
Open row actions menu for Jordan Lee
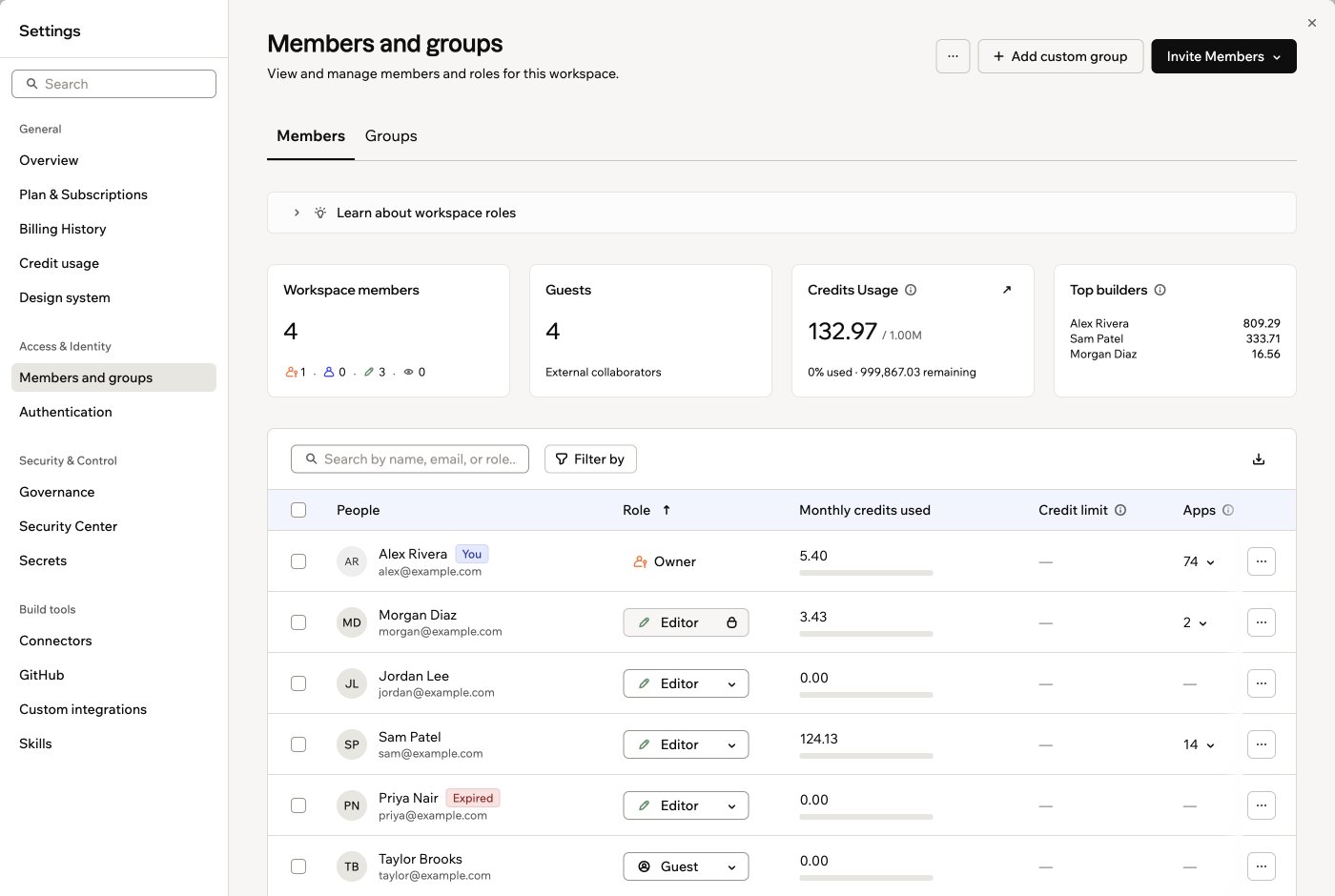point(1262,683)
